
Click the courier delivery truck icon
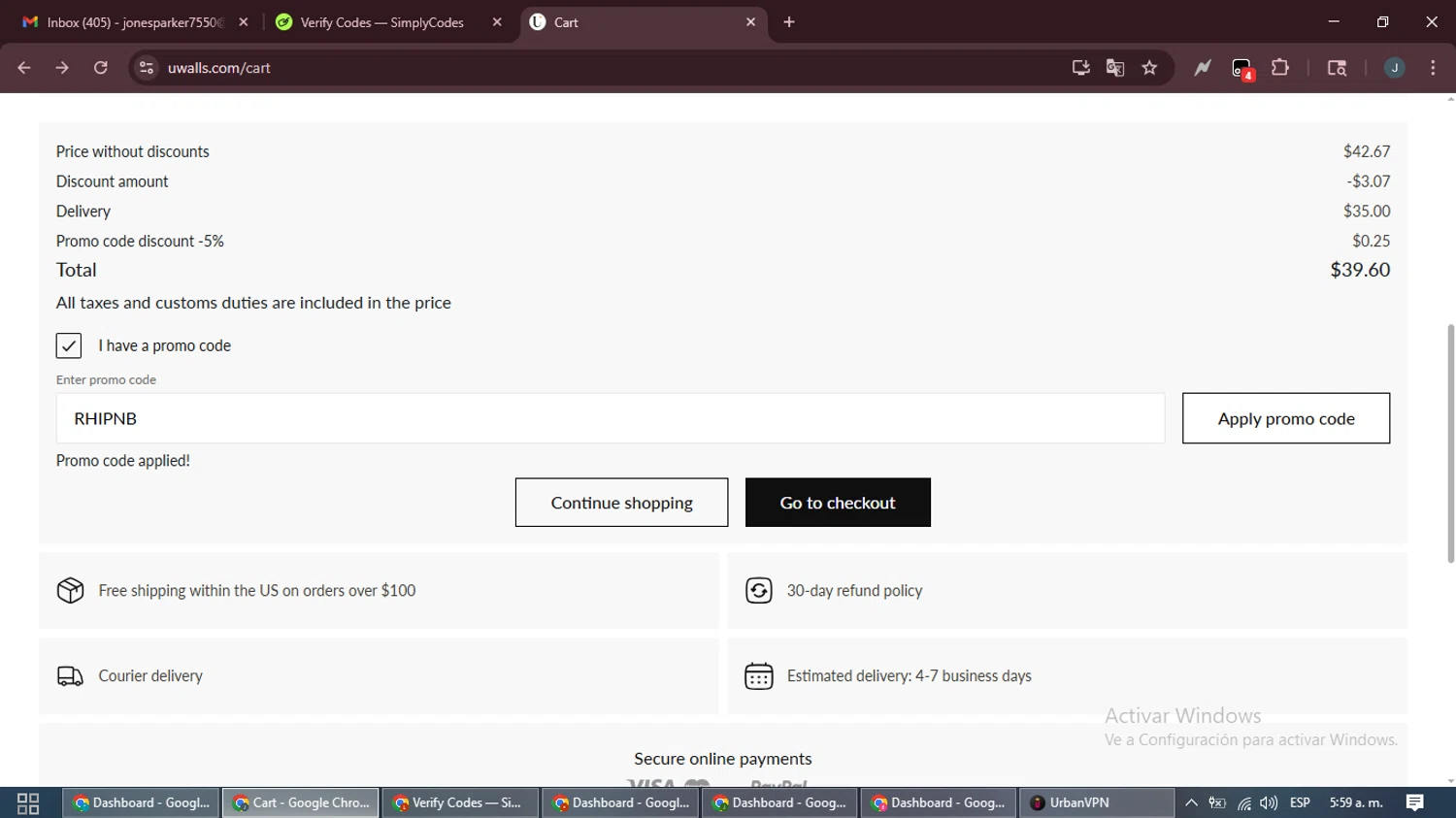pos(71,675)
